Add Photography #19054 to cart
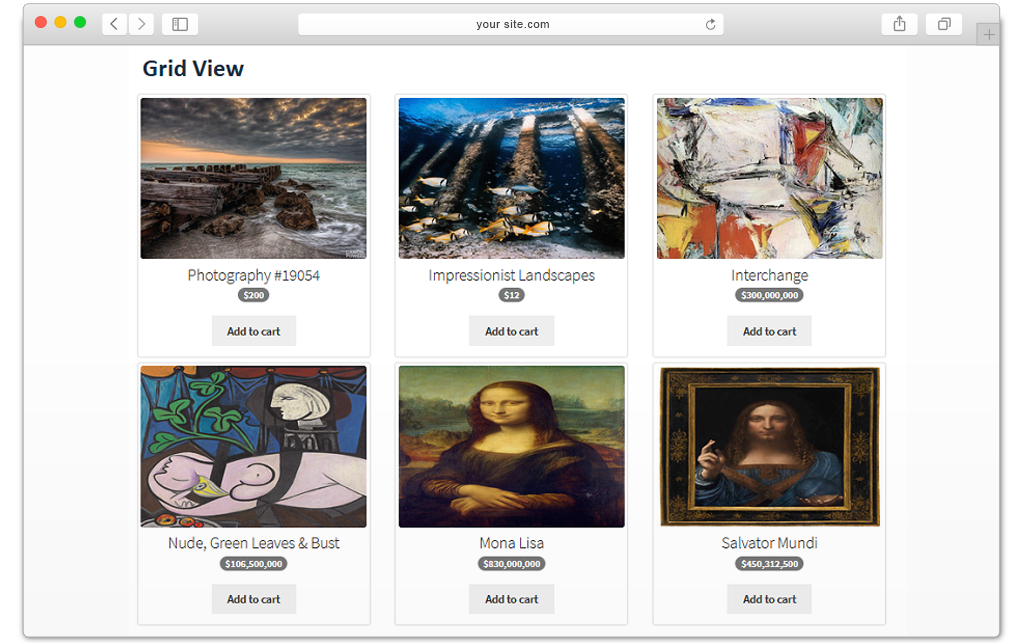Screen dimensions: 1024x643 coord(253,331)
